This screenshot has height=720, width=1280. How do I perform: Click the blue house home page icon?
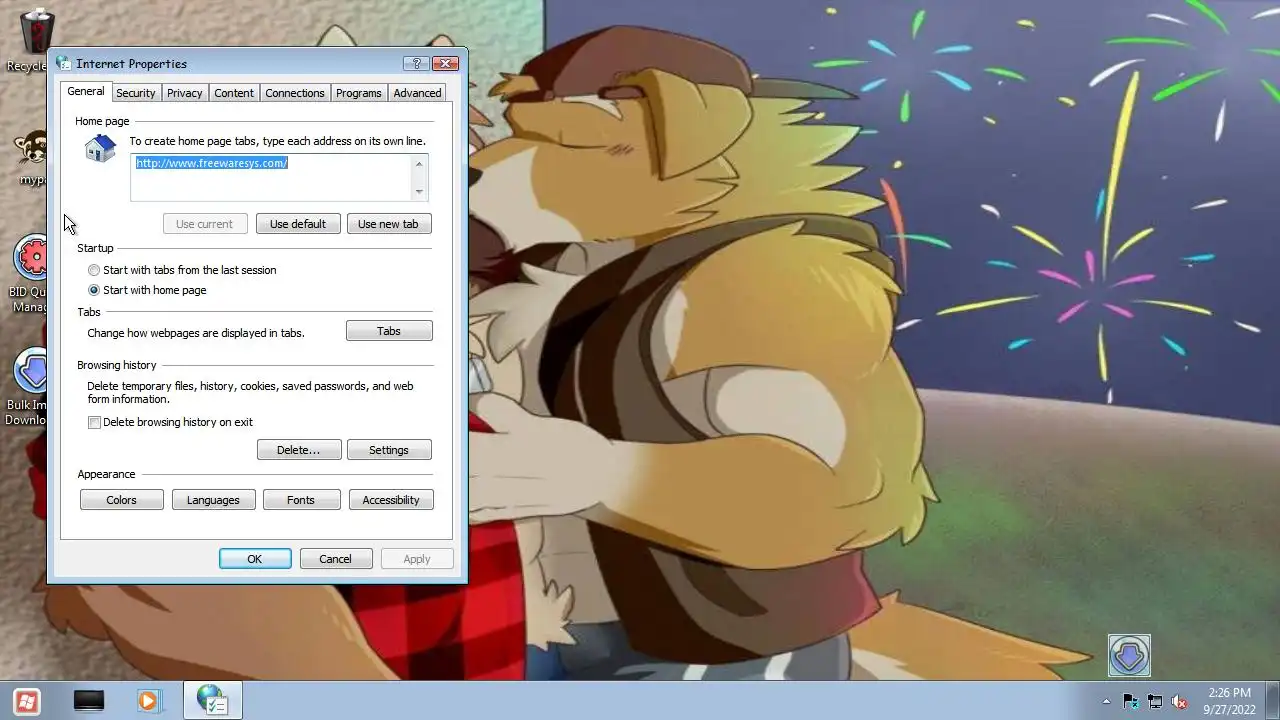(100, 149)
